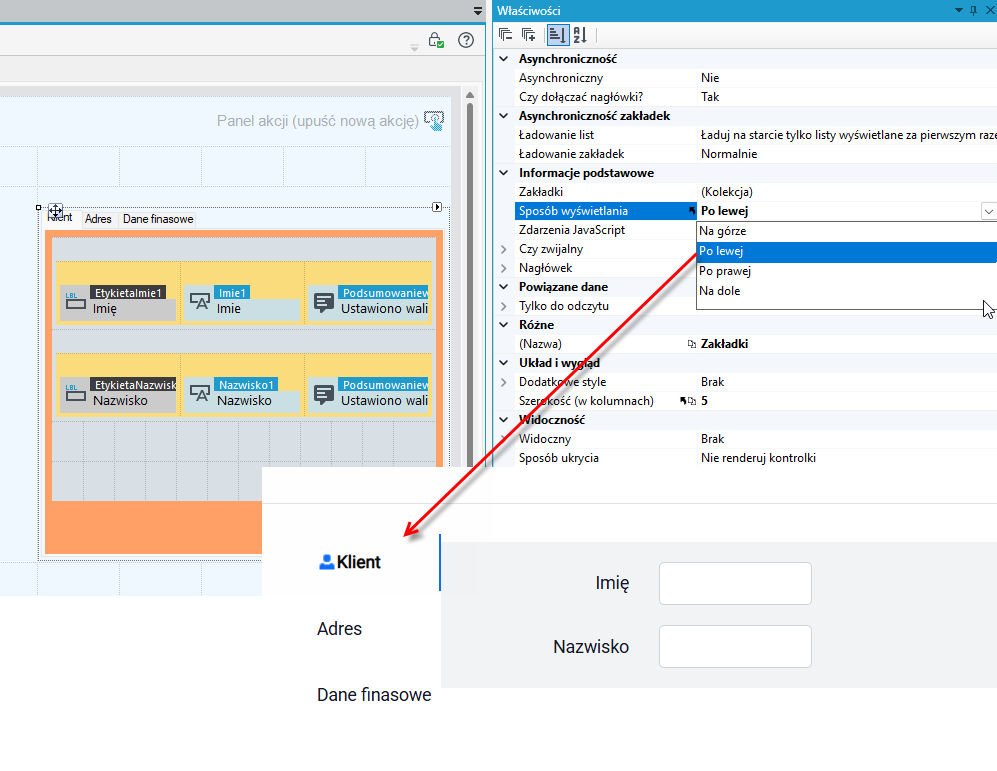The image size is (997, 771).
Task: Switch to the Adres tab in designer
Action: pos(98,219)
